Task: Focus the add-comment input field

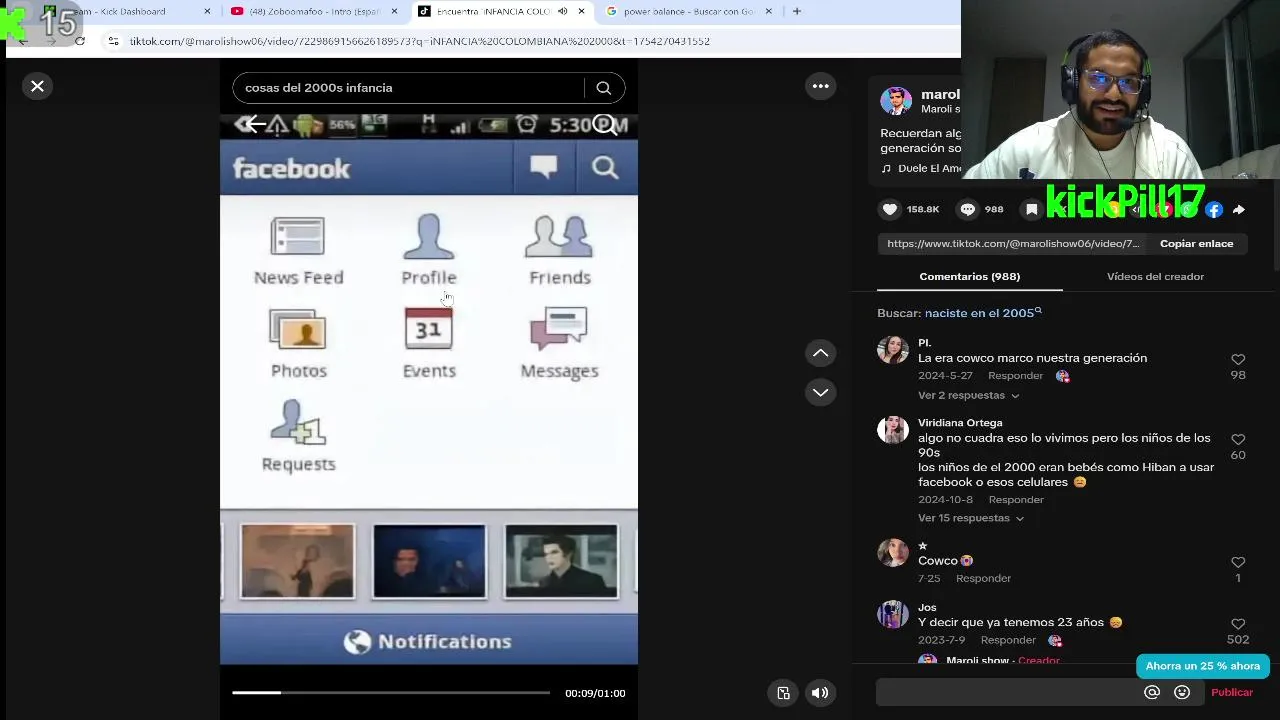Action: click(1008, 692)
